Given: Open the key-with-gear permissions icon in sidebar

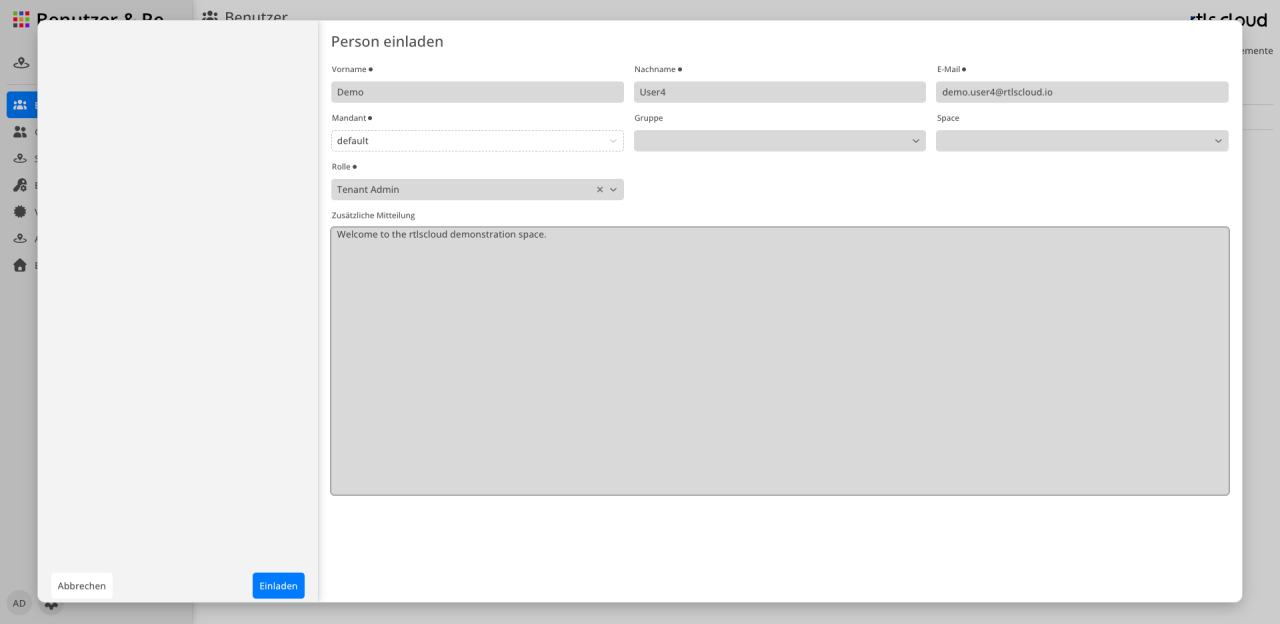Looking at the screenshot, I should [x=20, y=185].
